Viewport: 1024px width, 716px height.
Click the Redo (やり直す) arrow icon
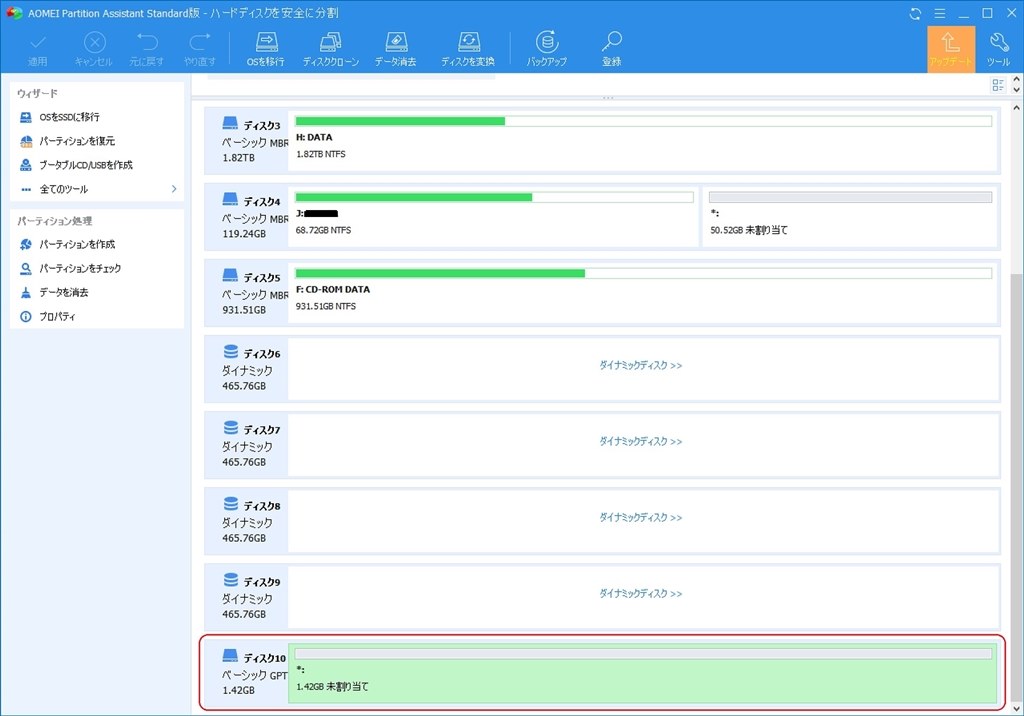[200, 49]
